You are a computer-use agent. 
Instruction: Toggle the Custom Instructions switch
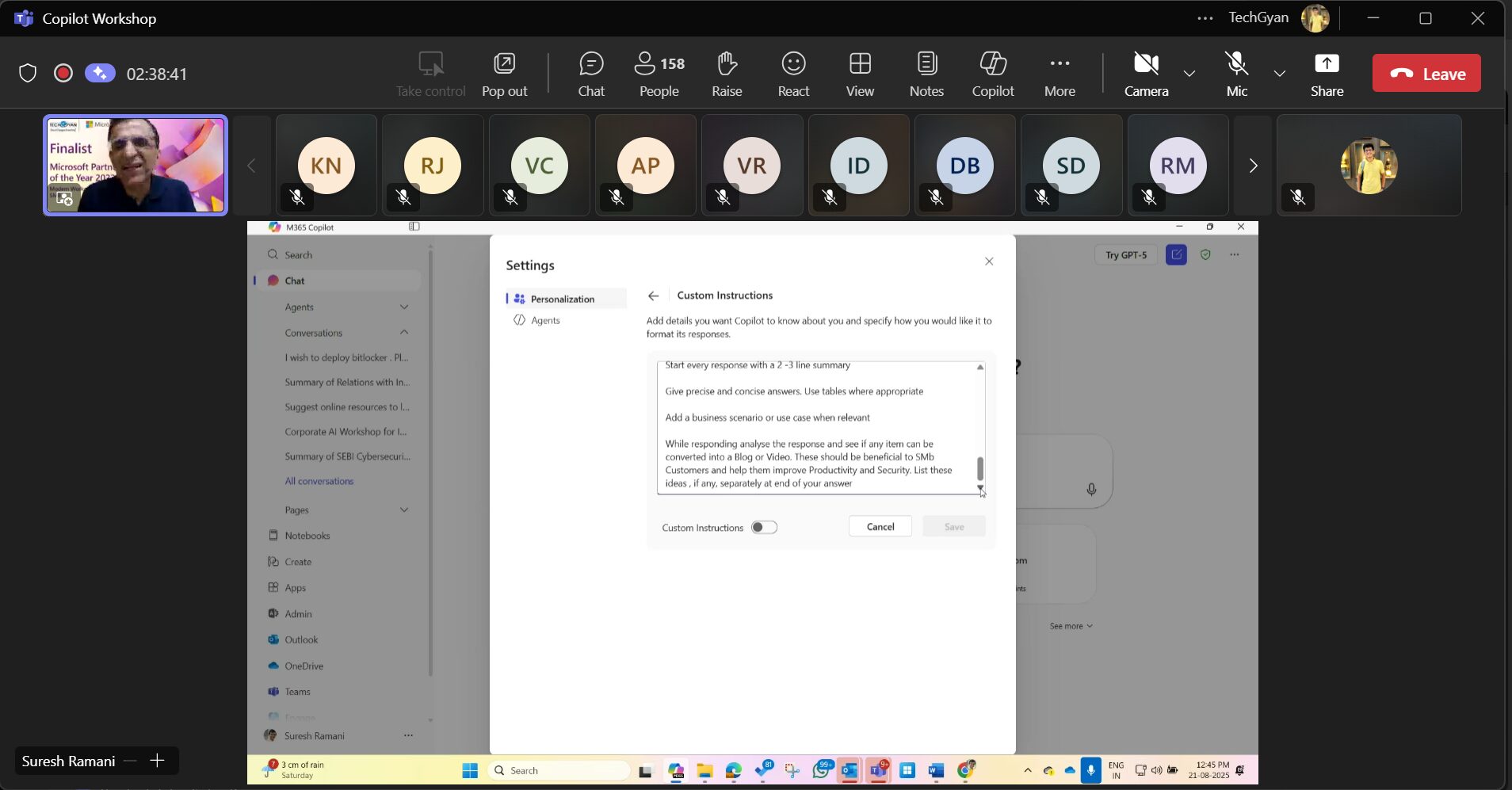tap(764, 528)
